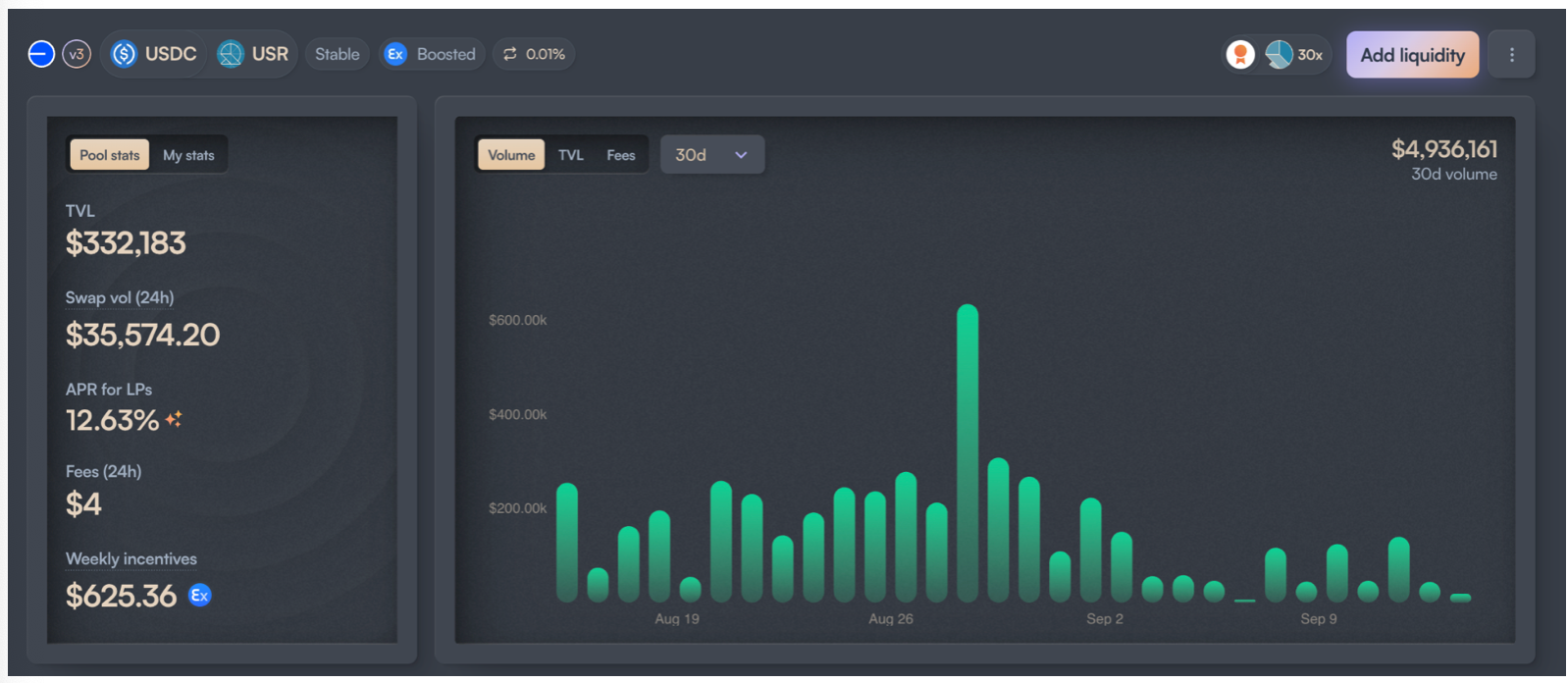Toggle to My stats view
Screen dimensions: 1568x683
click(x=188, y=155)
